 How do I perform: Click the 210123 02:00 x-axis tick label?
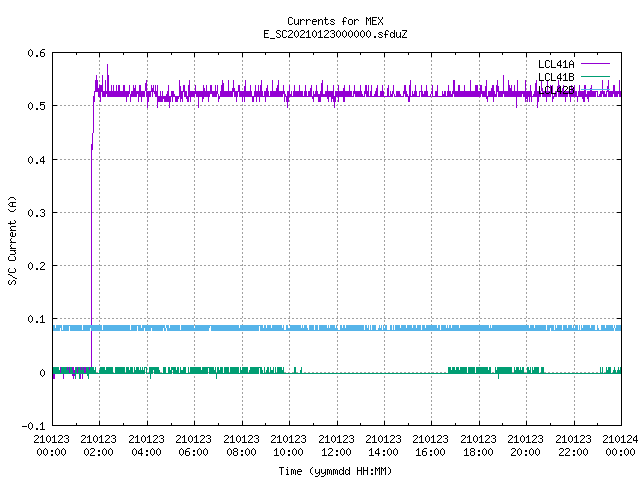click(x=98, y=446)
